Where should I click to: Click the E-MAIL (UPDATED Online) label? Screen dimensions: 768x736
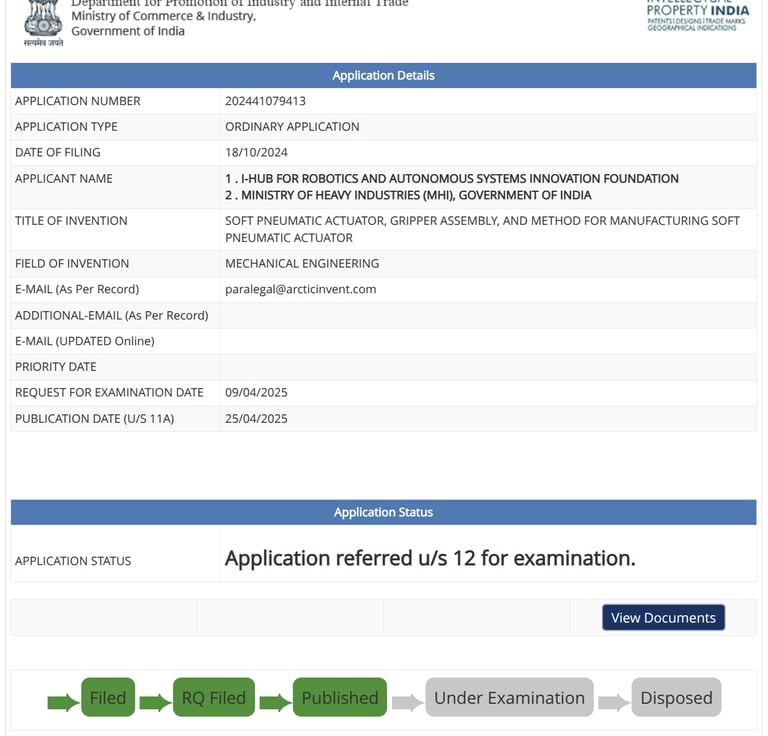[x=85, y=341]
